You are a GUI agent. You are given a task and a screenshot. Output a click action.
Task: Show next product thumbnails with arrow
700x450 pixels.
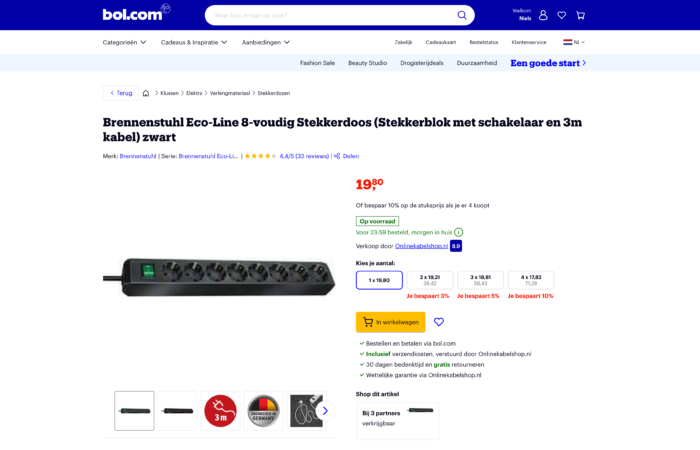pos(325,411)
